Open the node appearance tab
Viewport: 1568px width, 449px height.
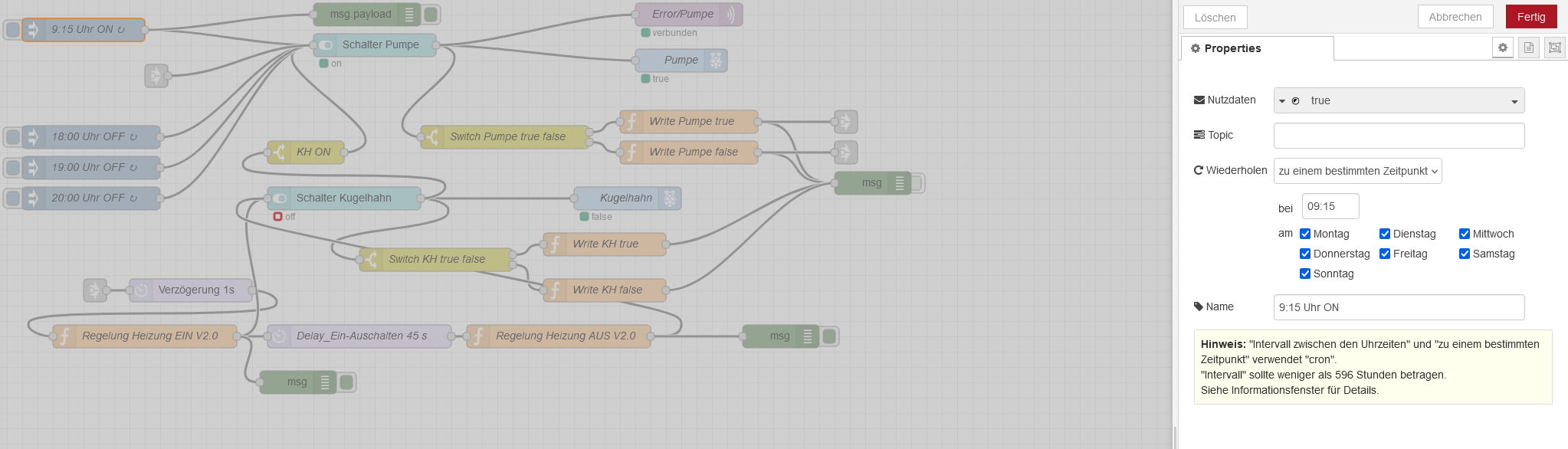(x=1554, y=48)
